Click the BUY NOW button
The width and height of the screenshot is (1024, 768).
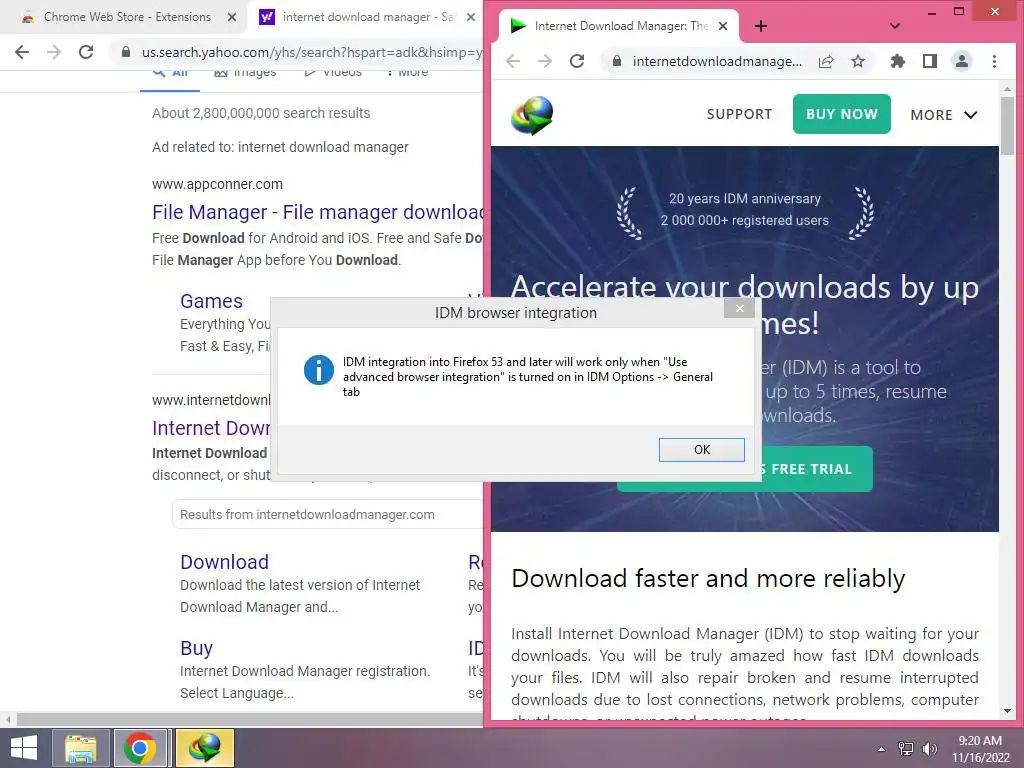841,114
